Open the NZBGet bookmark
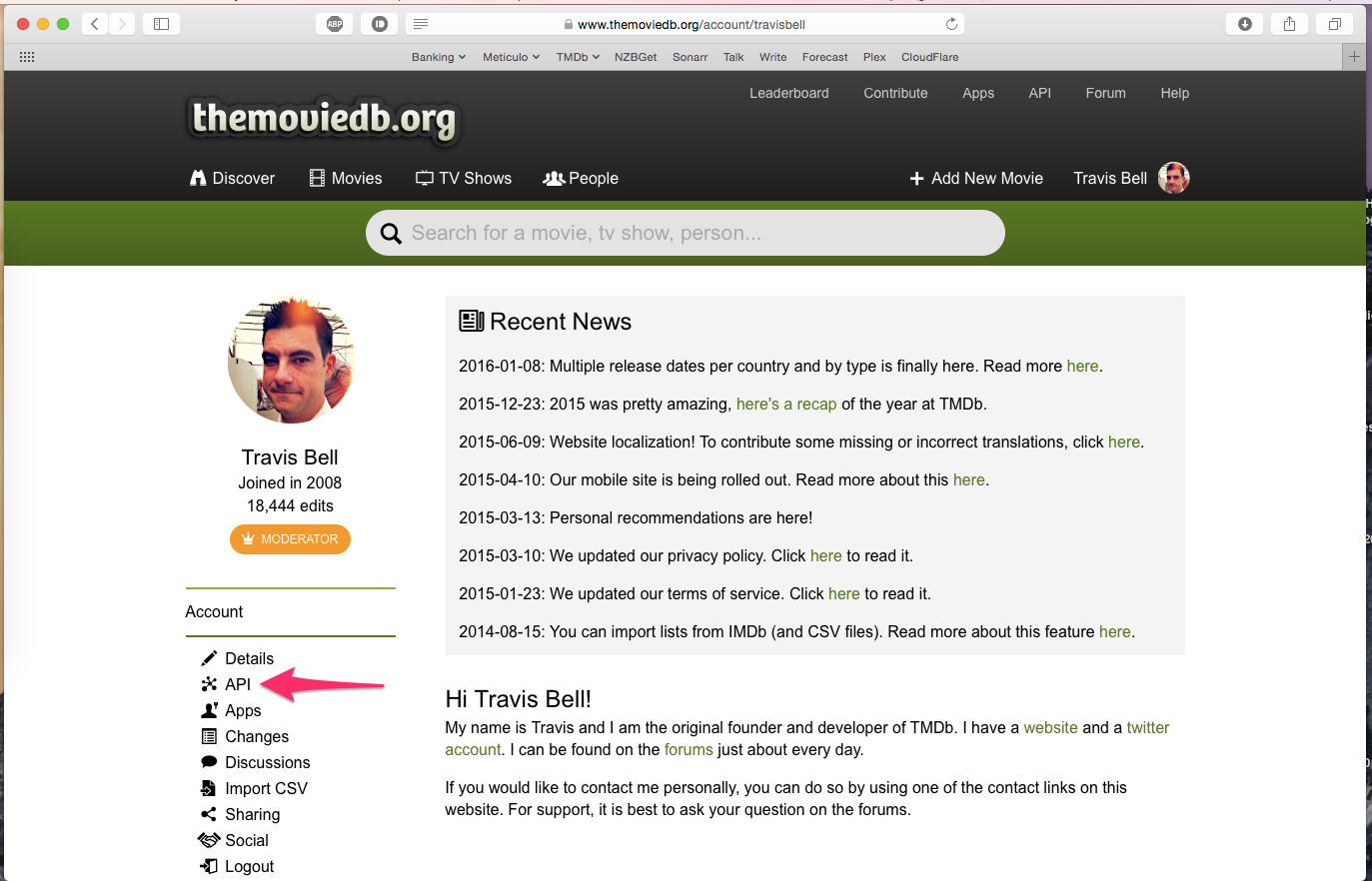 click(636, 57)
